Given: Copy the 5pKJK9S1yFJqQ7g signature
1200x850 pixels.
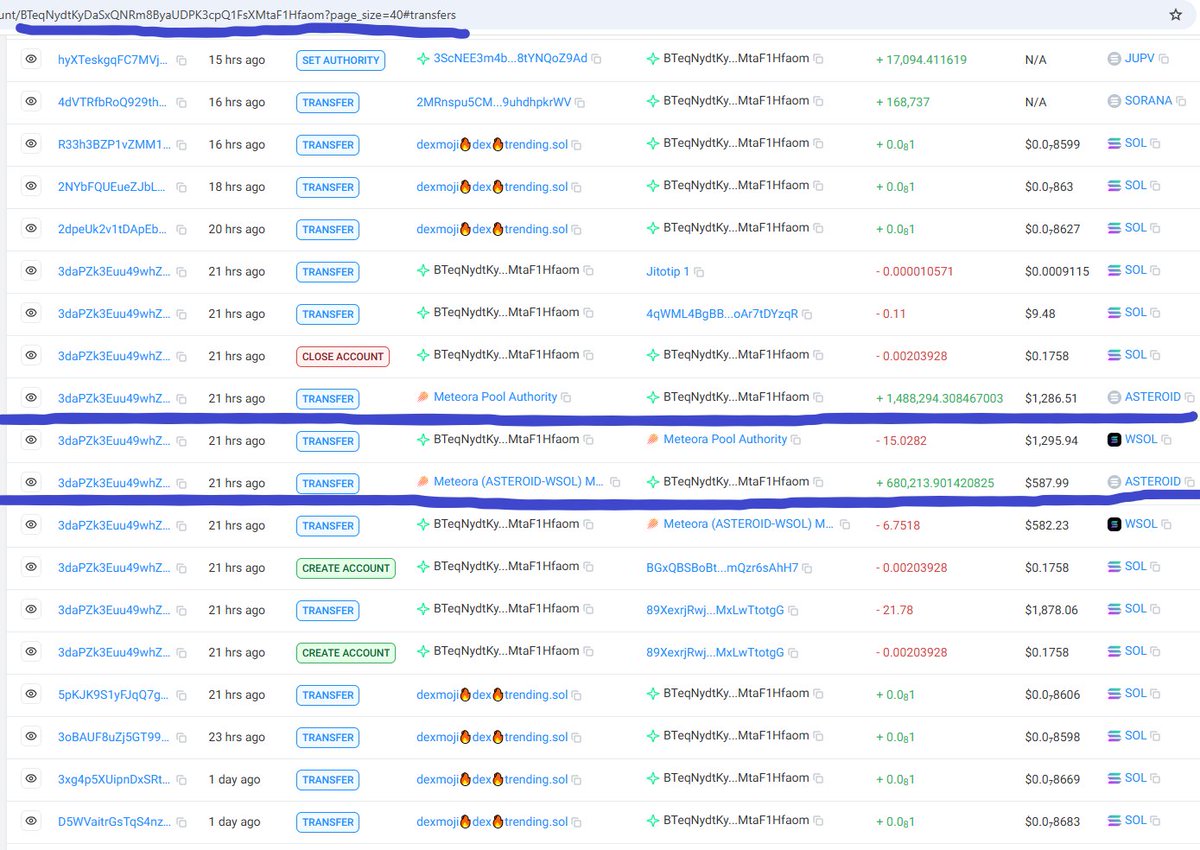Looking at the screenshot, I should tap(181, 695).
